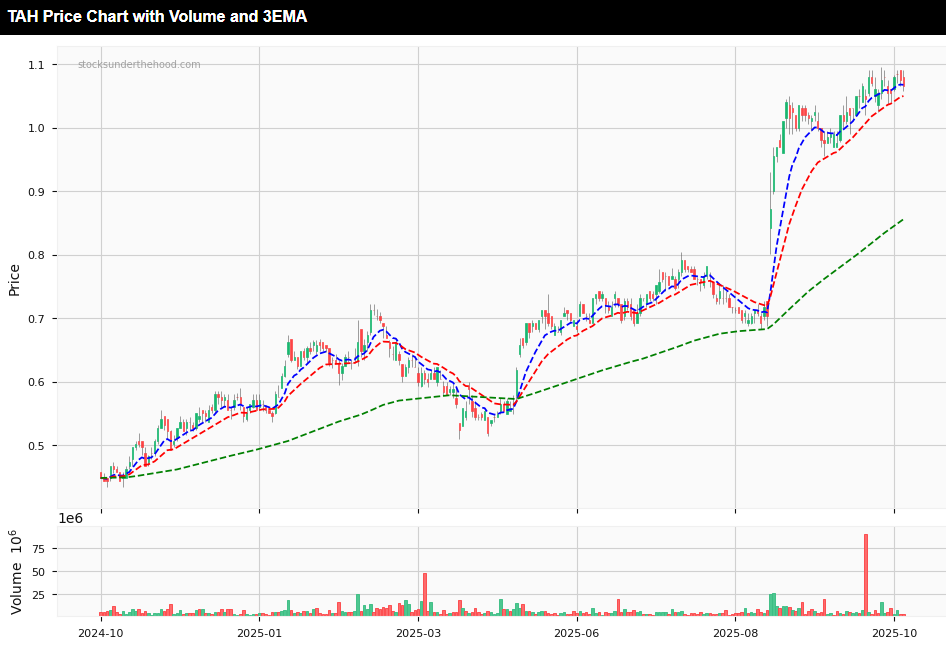Click the 0.5 price tick label

click(x=39, y=443)
